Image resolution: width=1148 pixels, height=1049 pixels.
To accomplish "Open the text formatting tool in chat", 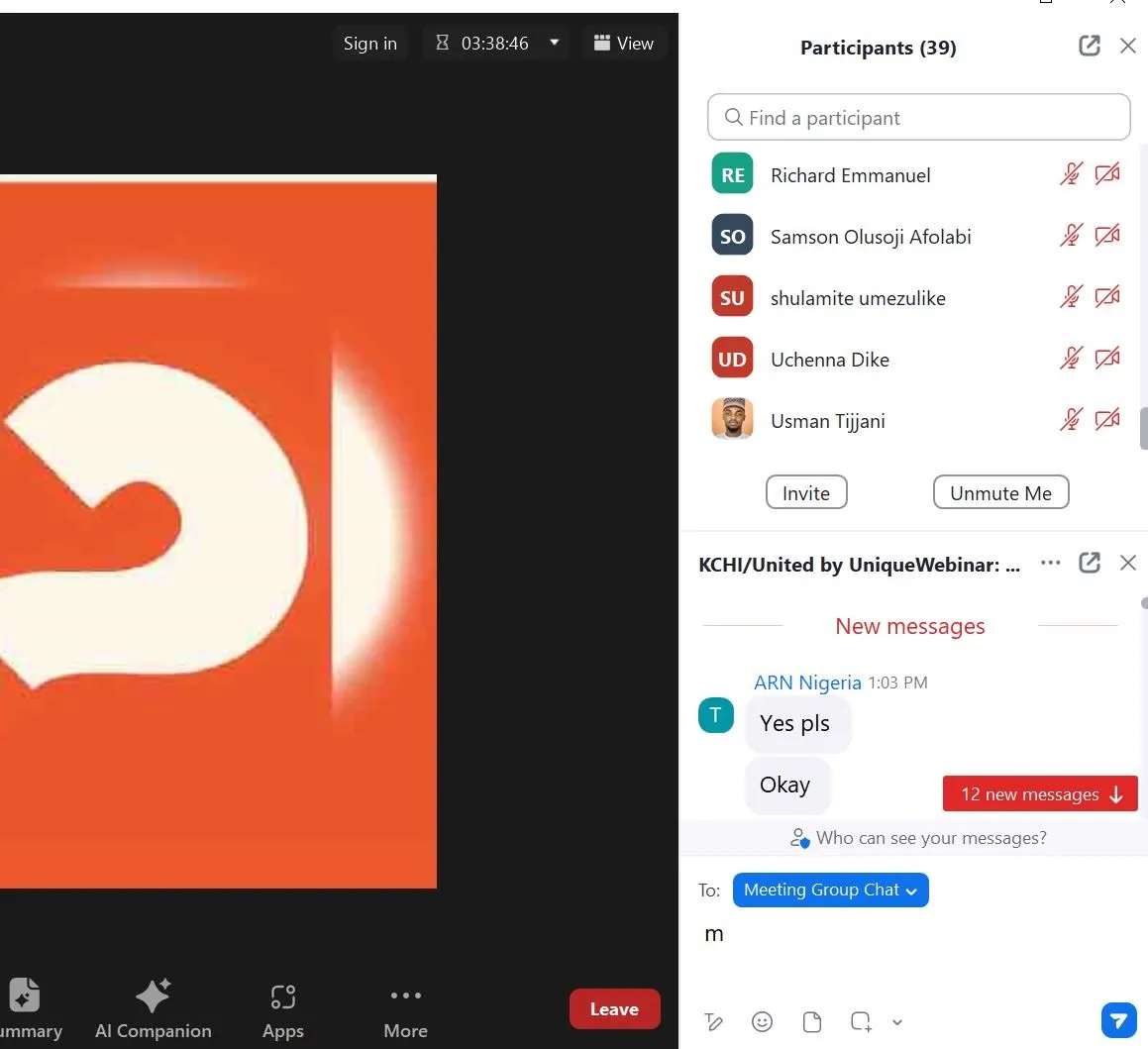I will tap(714, 1022).
